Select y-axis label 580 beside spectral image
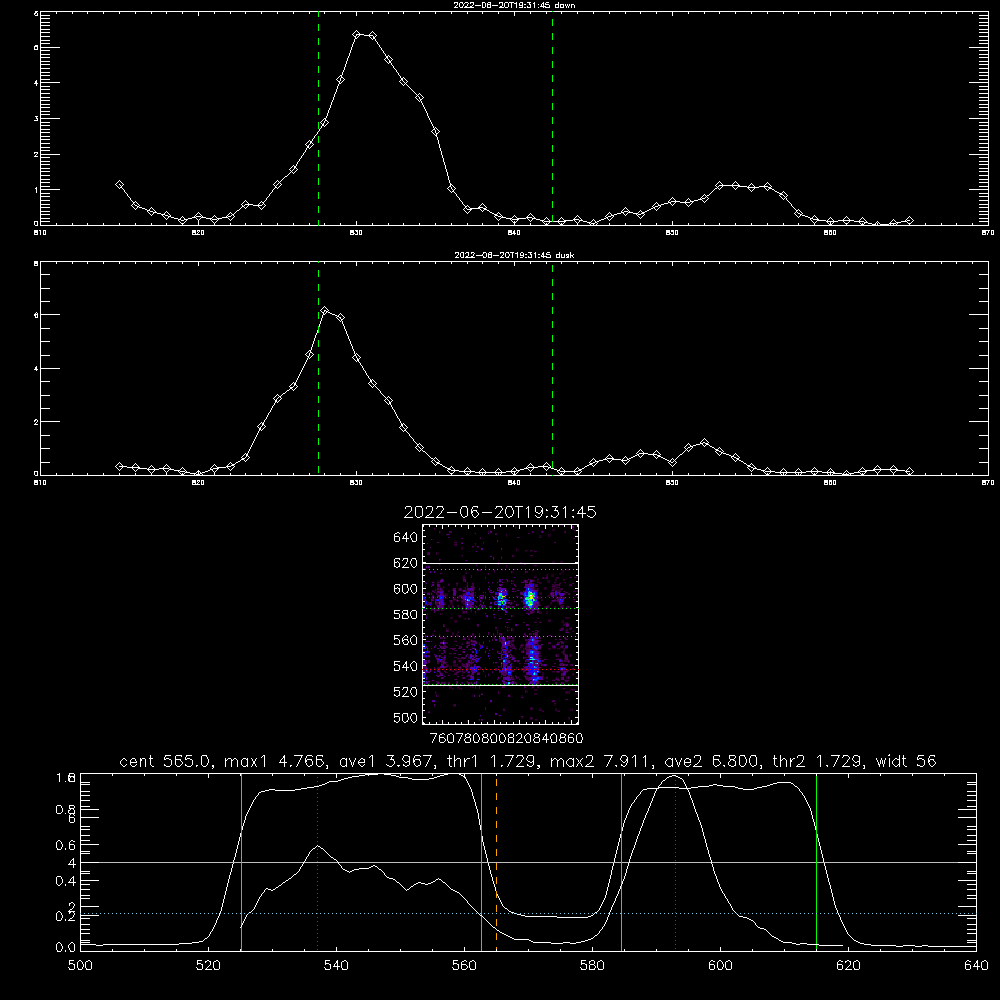1000x1000 pixels. (406, 615)
